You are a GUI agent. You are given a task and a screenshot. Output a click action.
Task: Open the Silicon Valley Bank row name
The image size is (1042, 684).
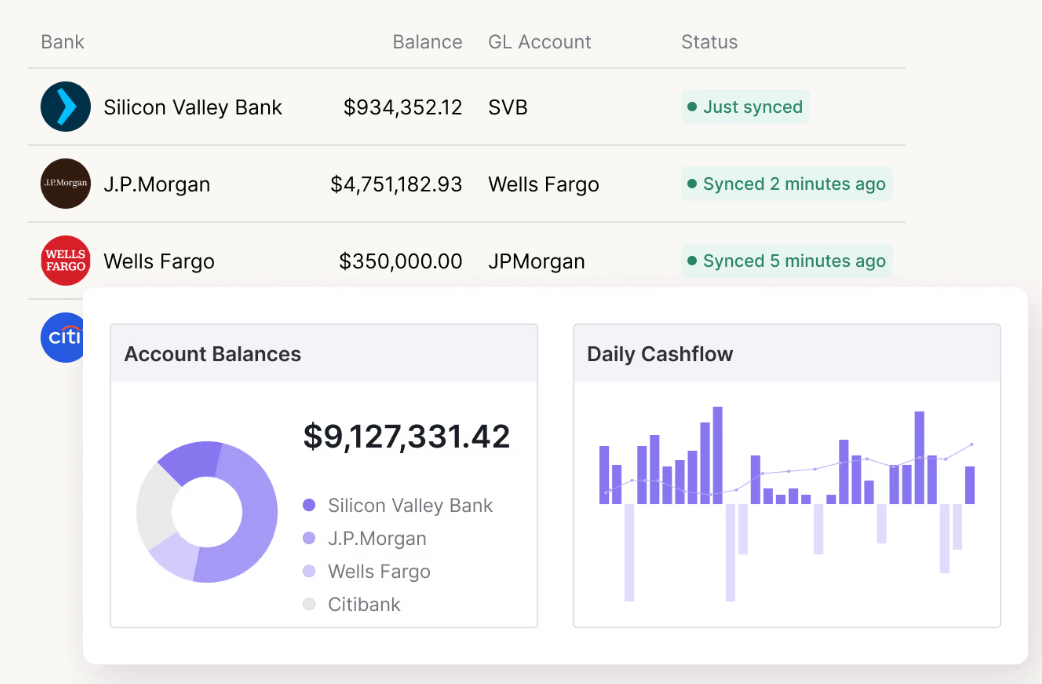pos(193,107)
